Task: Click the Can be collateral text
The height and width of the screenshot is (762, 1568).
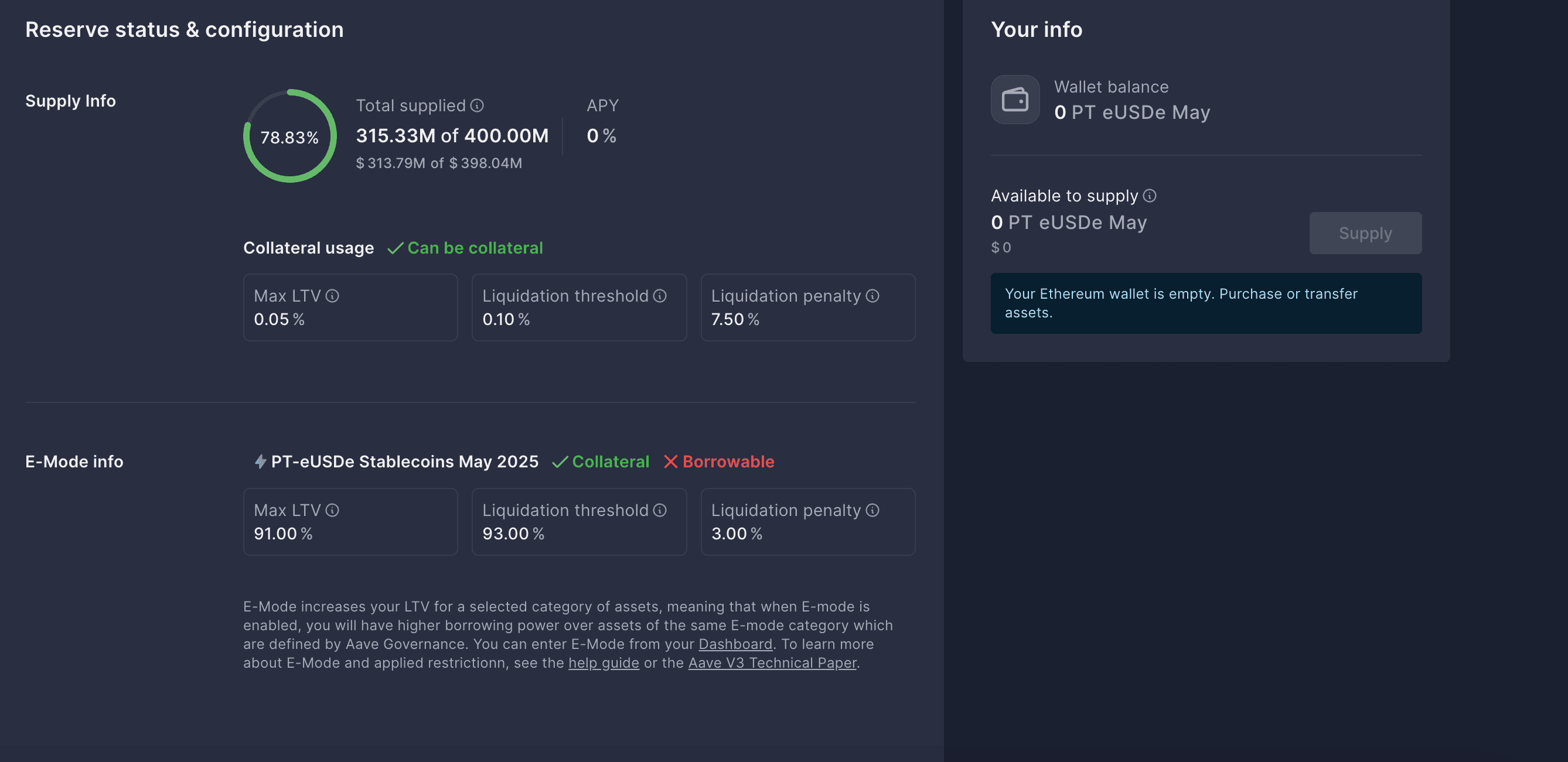Action: 475,248
